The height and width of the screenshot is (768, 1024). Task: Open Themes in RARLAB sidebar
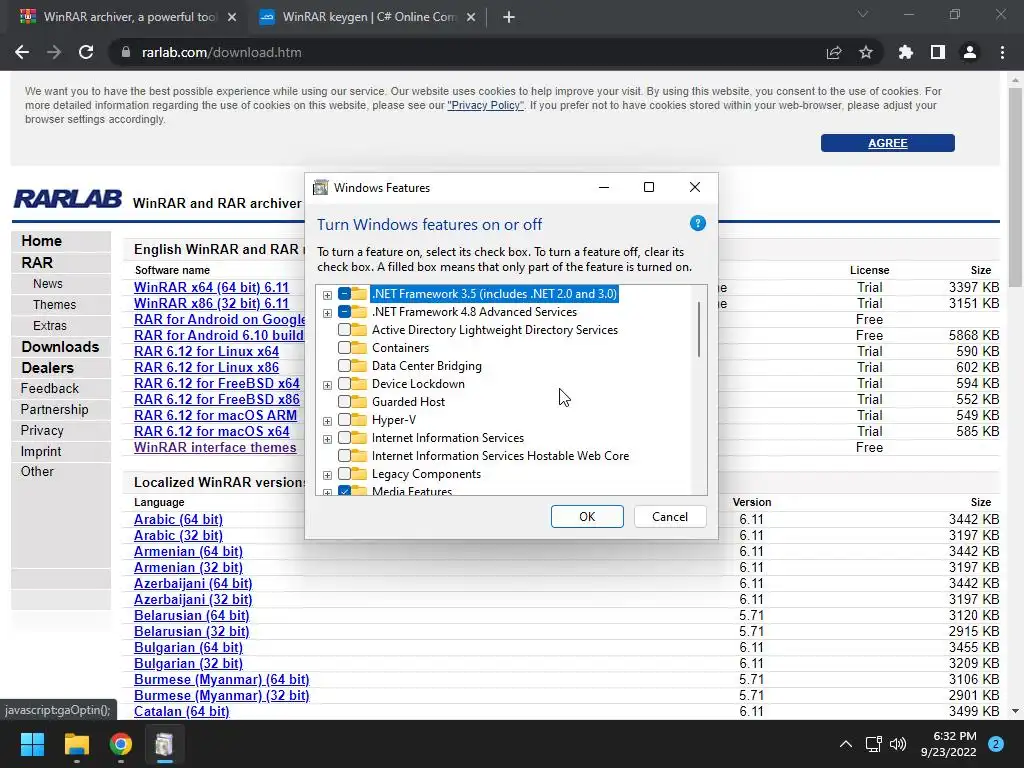point(54,304)
